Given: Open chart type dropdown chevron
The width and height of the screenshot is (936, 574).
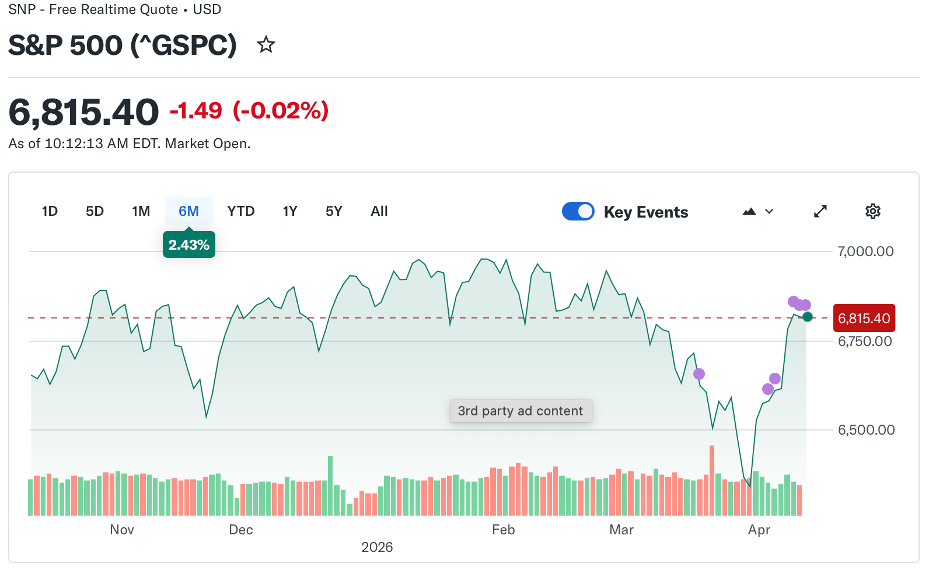Looking at the screenshot, I should click(x=769, y=211).
